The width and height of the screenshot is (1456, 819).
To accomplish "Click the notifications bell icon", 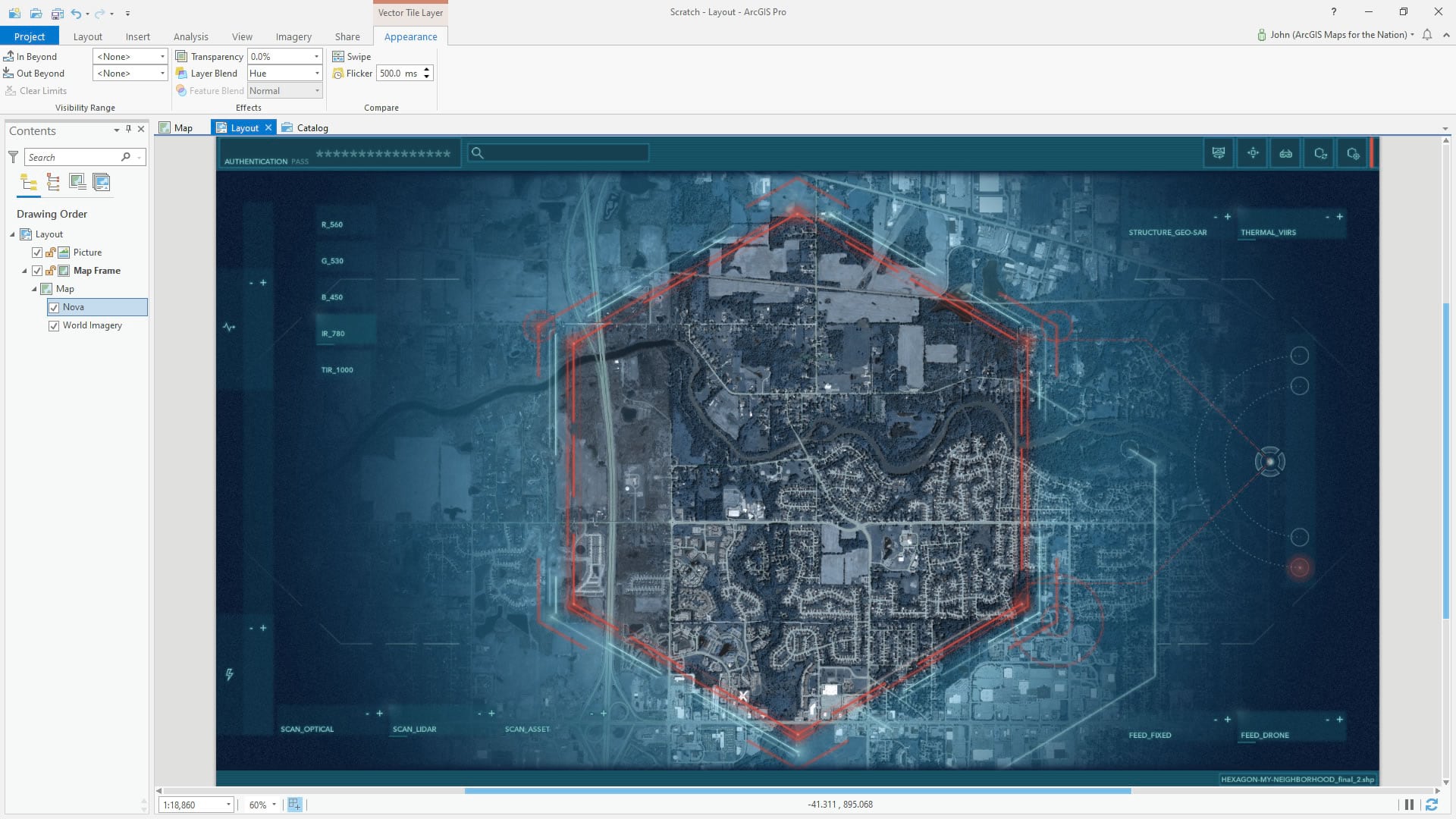I will click(1427, 35).
